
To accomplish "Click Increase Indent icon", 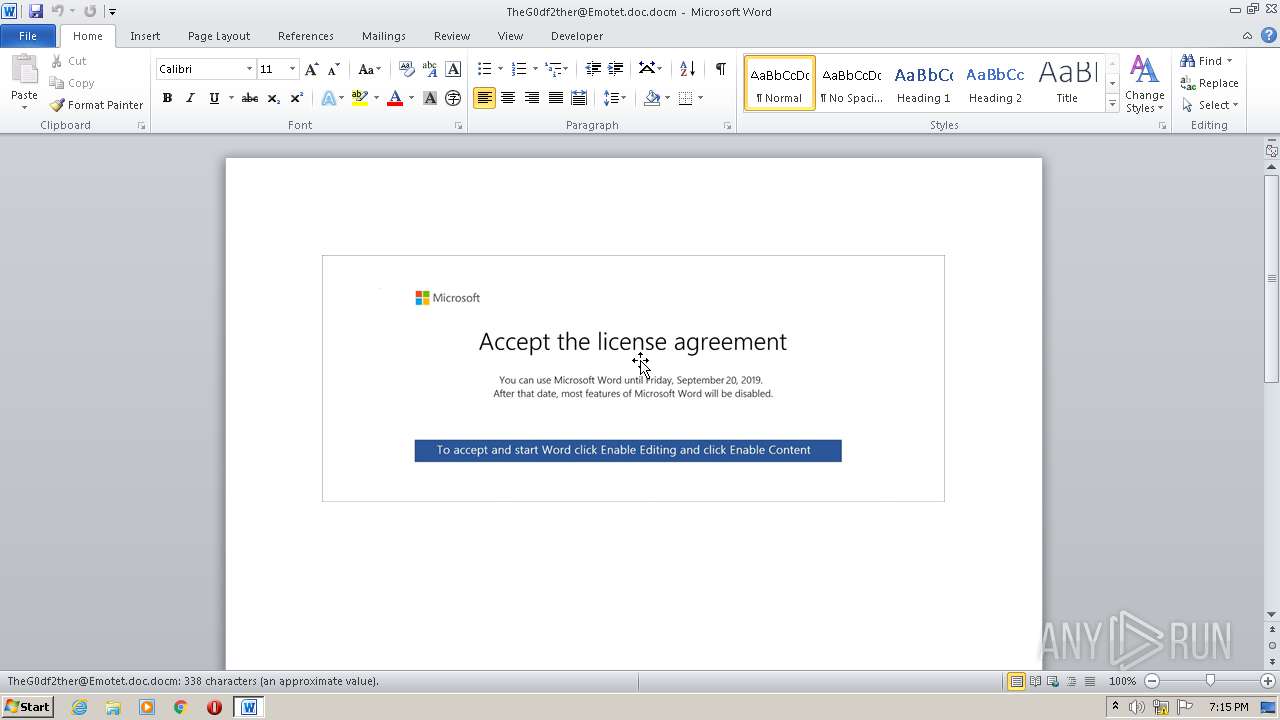I will coord(616,69).
